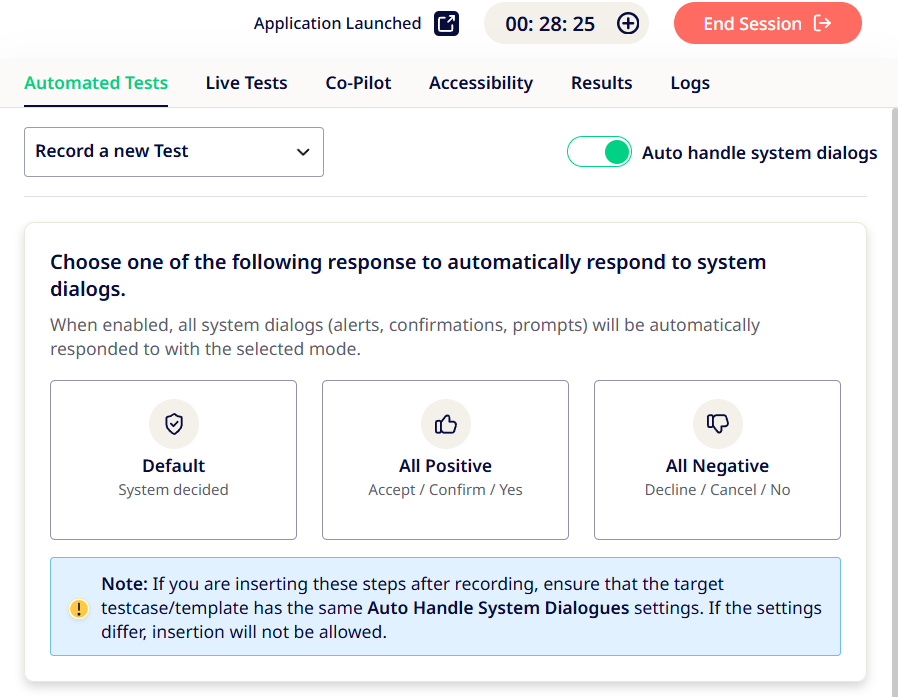This screenshot has width=898, height=697.
Task: Expand the dropdown using its chevron arrow
Action: (303, 152)
